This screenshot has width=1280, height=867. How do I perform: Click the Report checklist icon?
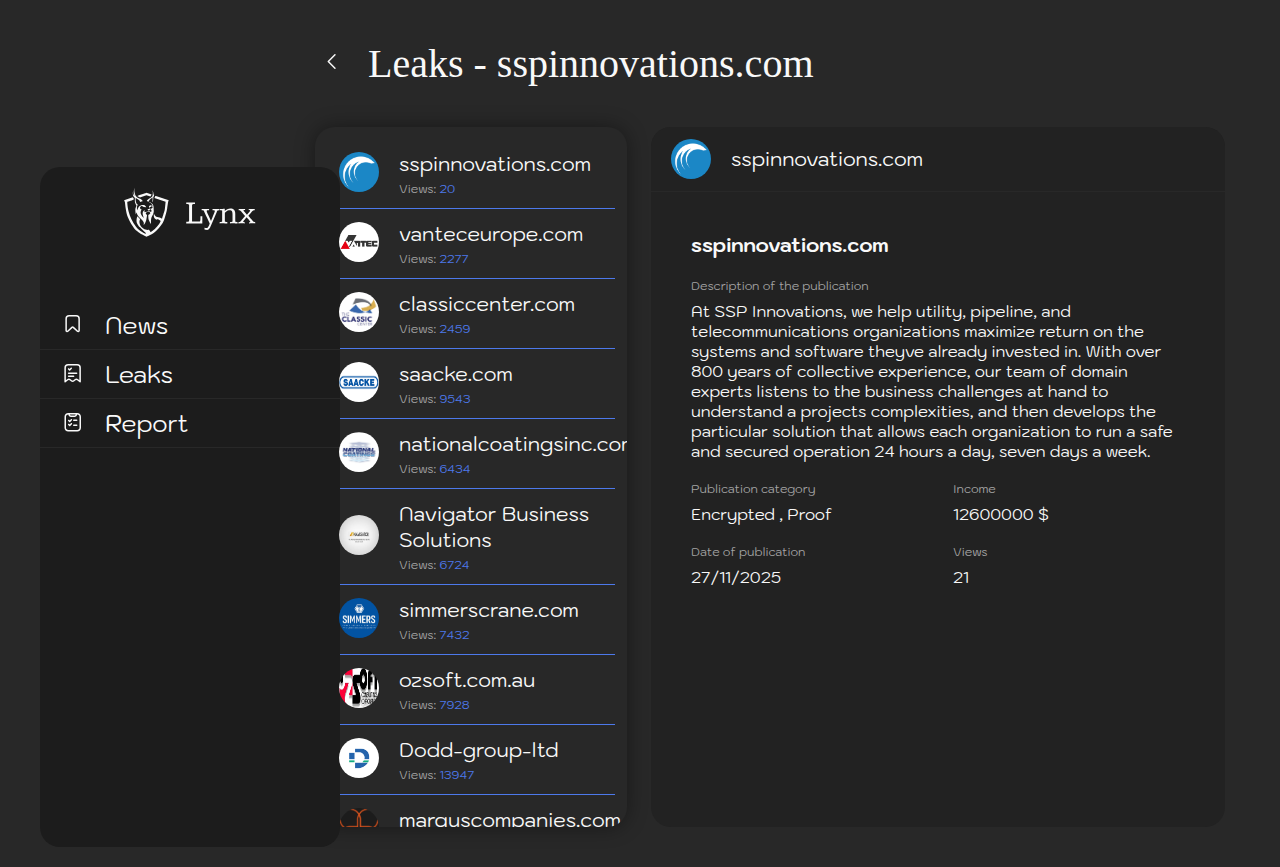click(73, 423)
